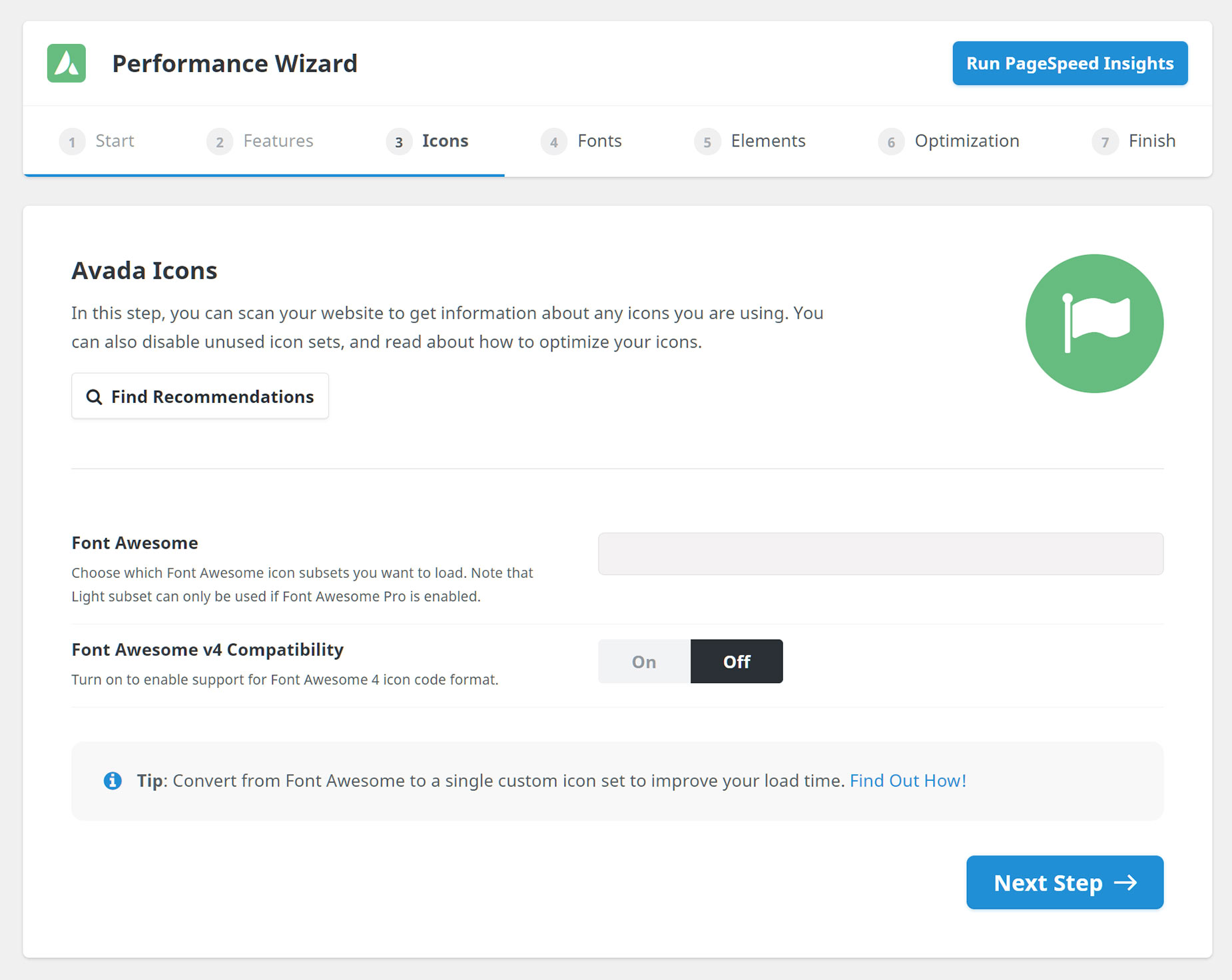Turn On Font Awesome v4 Compatibility

pyautogui.click(x=644, y=661)
